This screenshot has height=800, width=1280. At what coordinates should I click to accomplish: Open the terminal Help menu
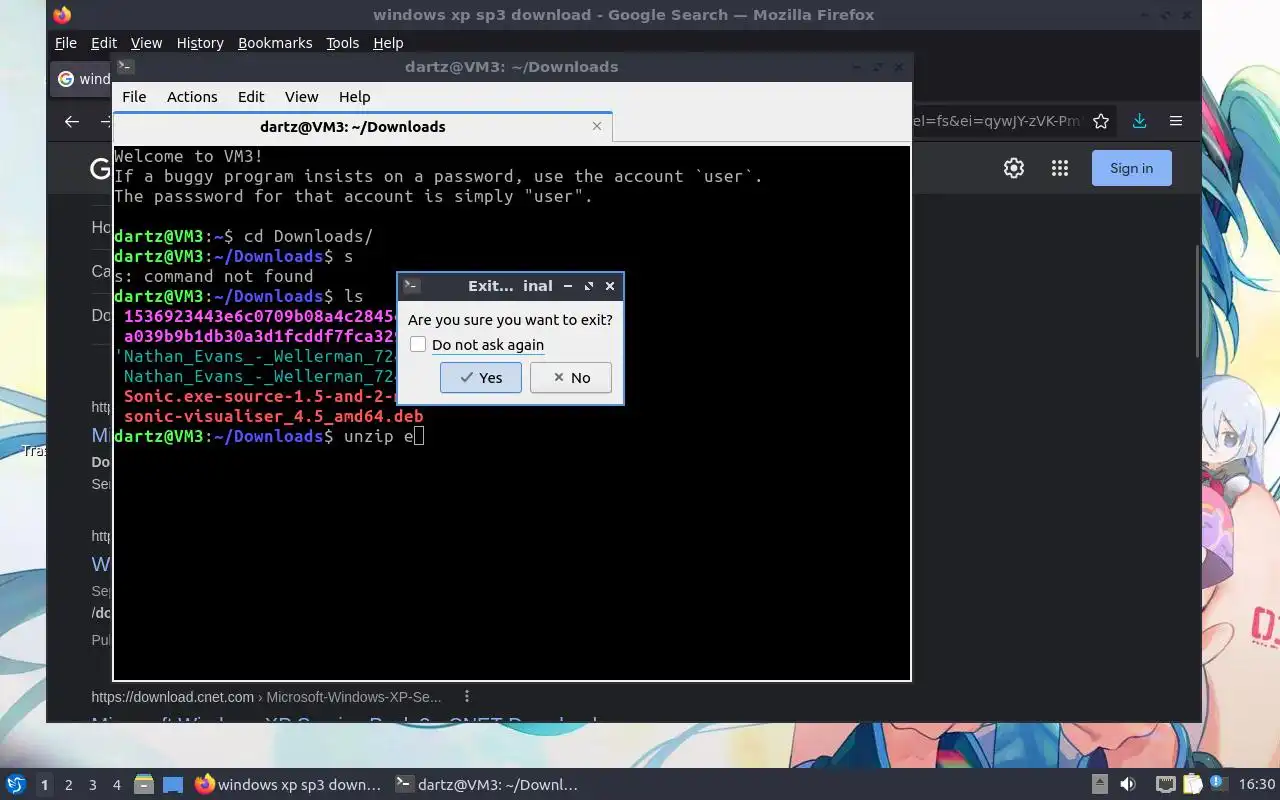pos(355,97)
